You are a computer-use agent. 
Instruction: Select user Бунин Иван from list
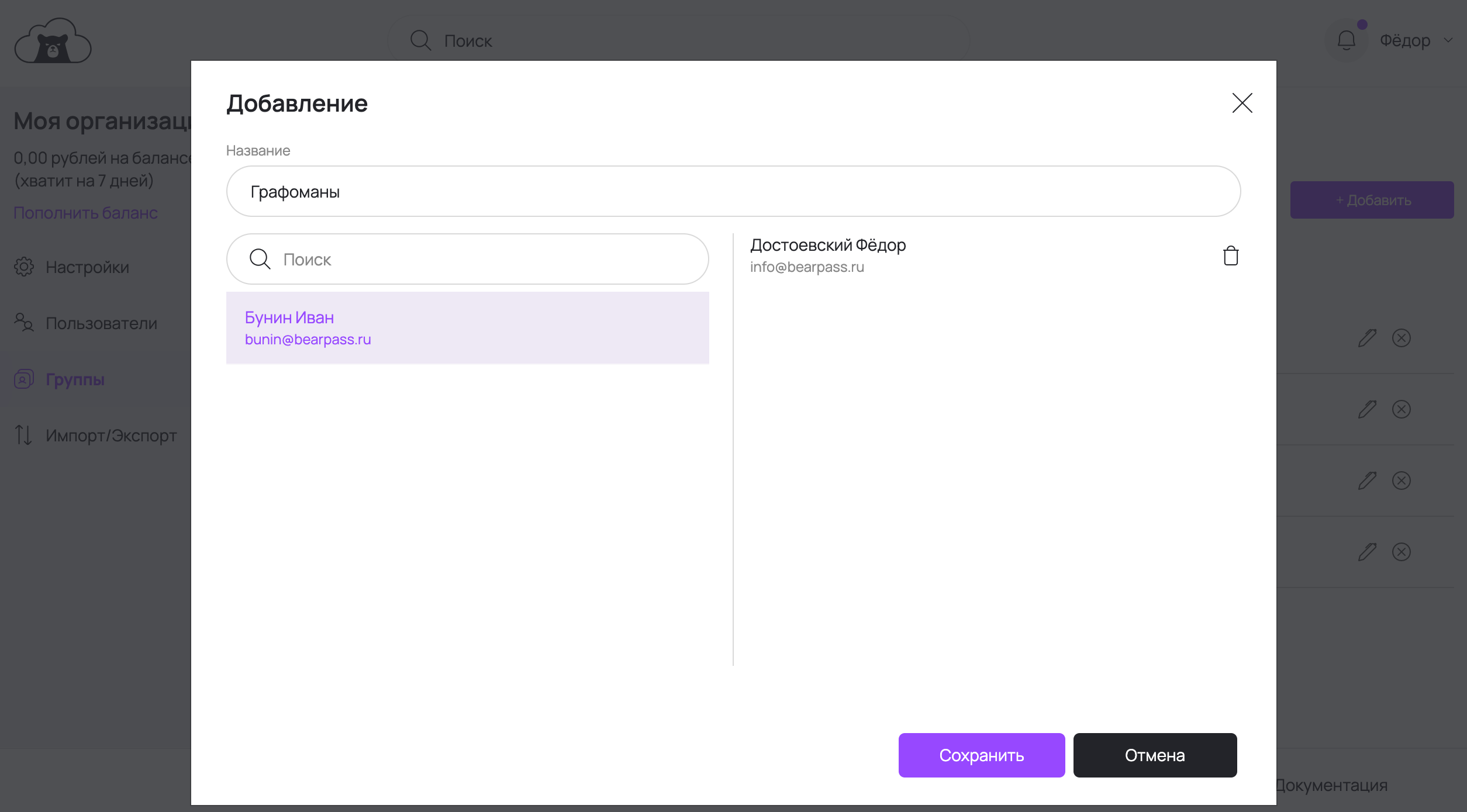(467, 328)
